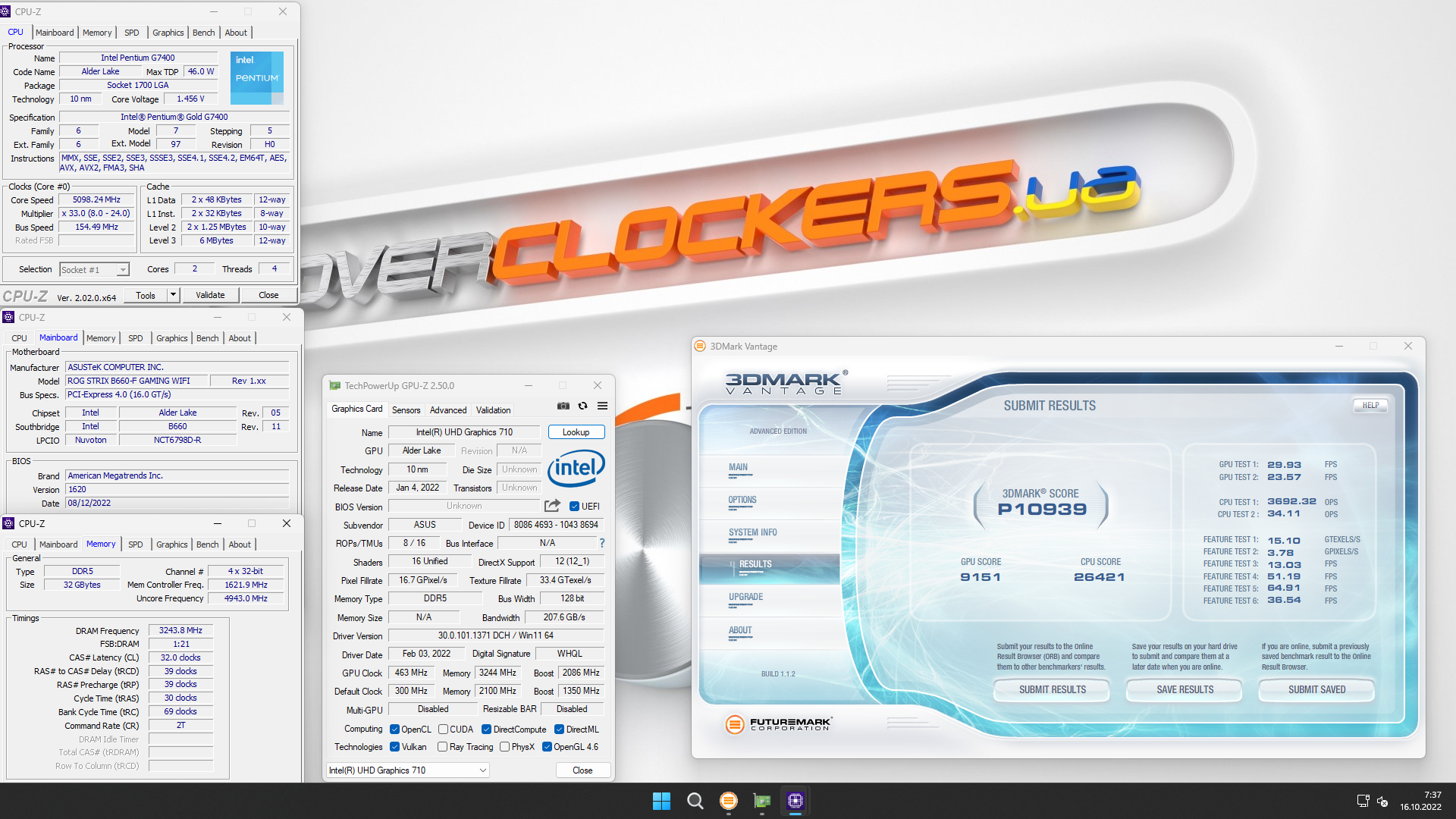
Task: Click the Futuremark Corporation logo
Action: click(778, 724)
